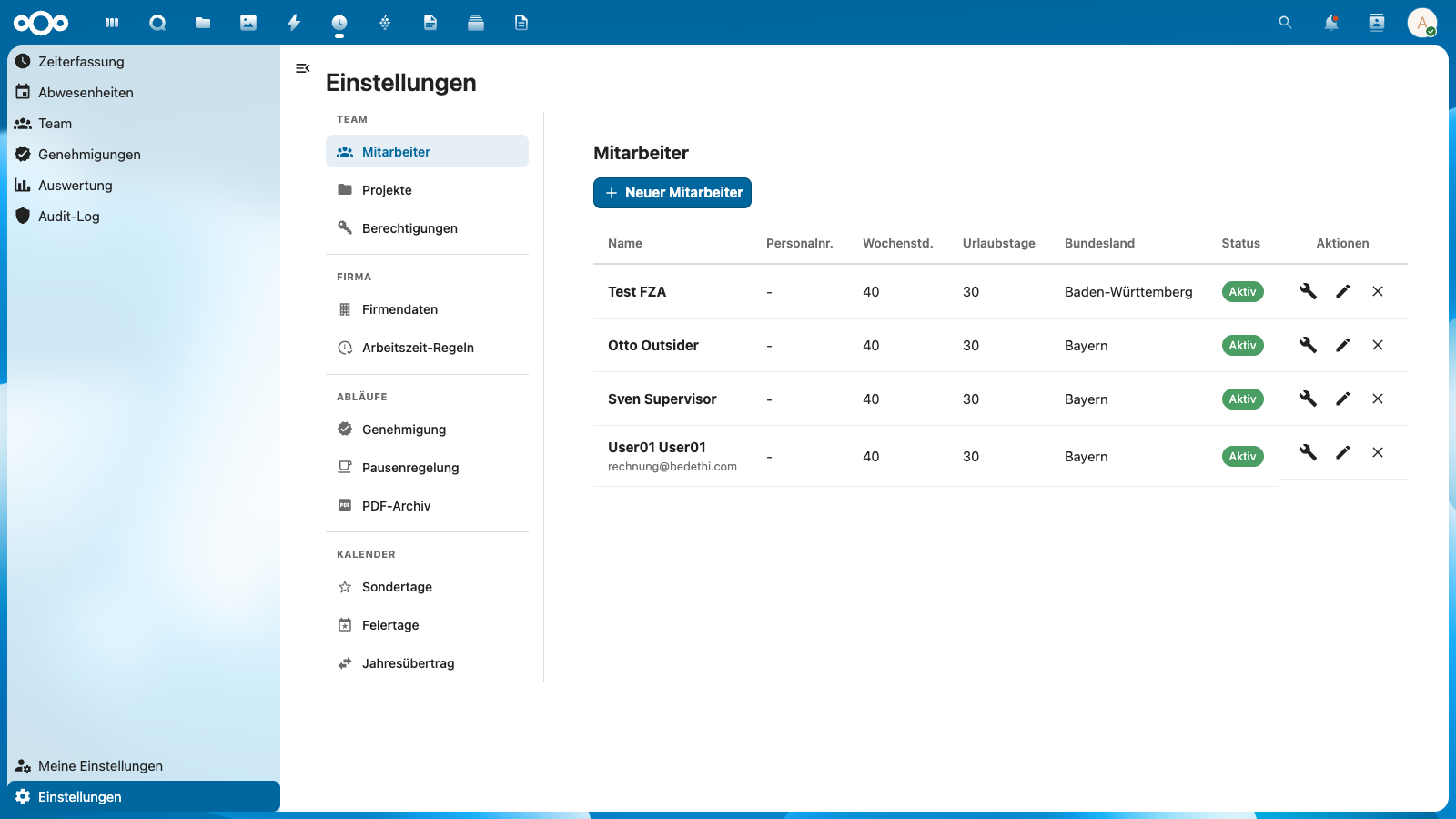
Task: Open the Talk app icon in top bar
Action: coord(157,23)
